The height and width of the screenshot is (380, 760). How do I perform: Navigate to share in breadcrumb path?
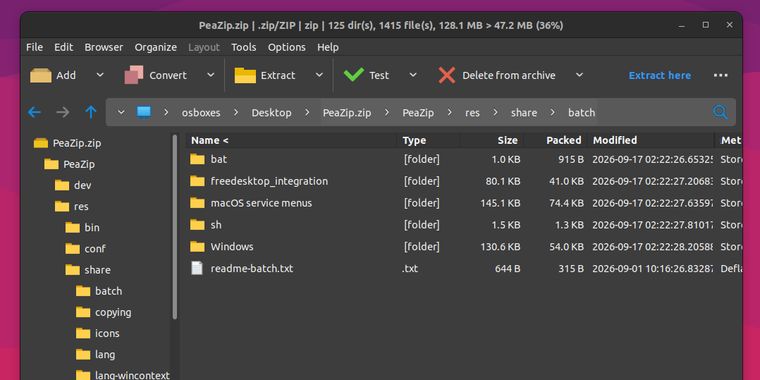524,112
